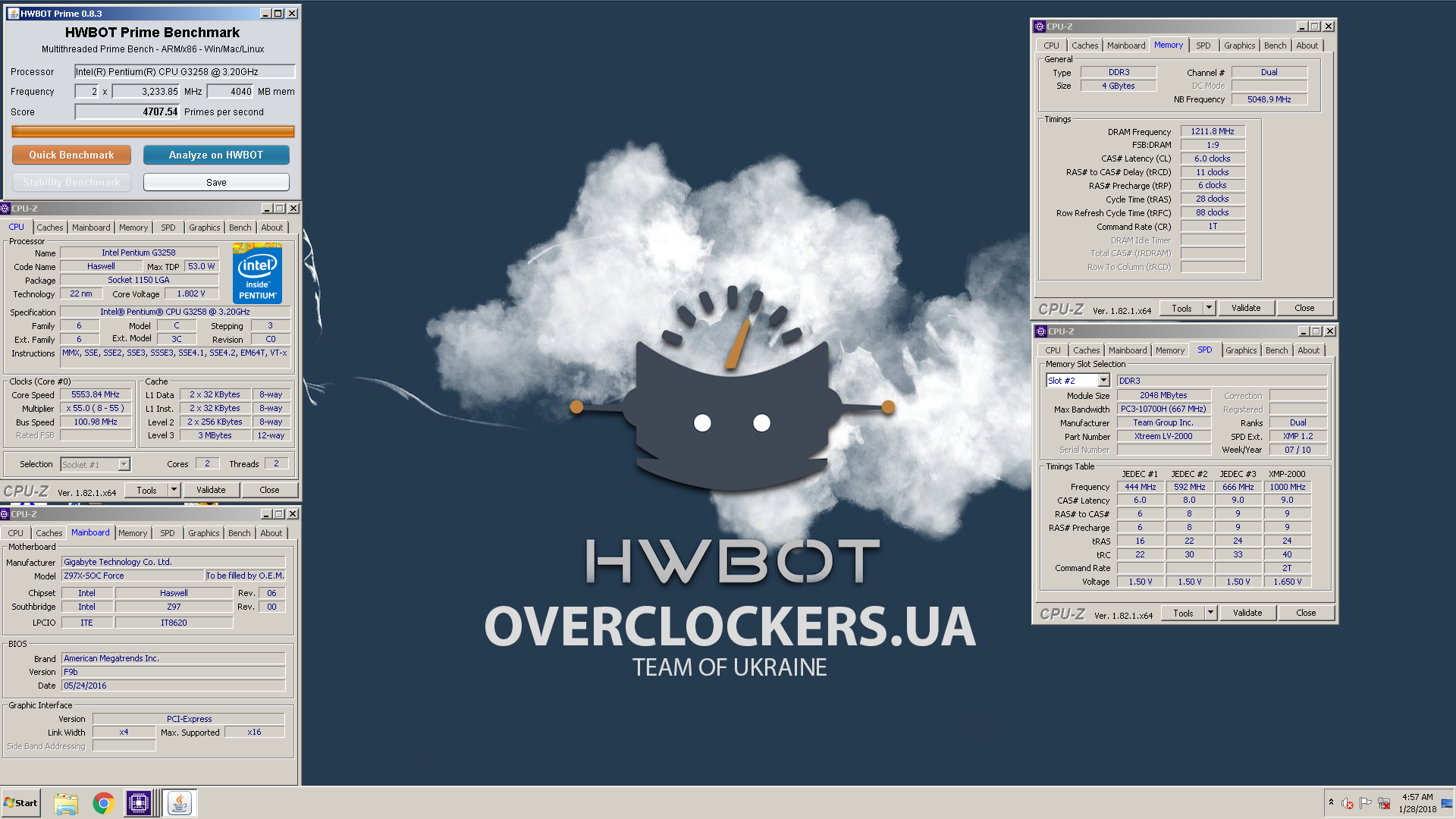Image resolution: width=1456 pixels, height=819 pixels.
Task: Expand Tools arrow in the SPD window
Action: [1210, 613]
